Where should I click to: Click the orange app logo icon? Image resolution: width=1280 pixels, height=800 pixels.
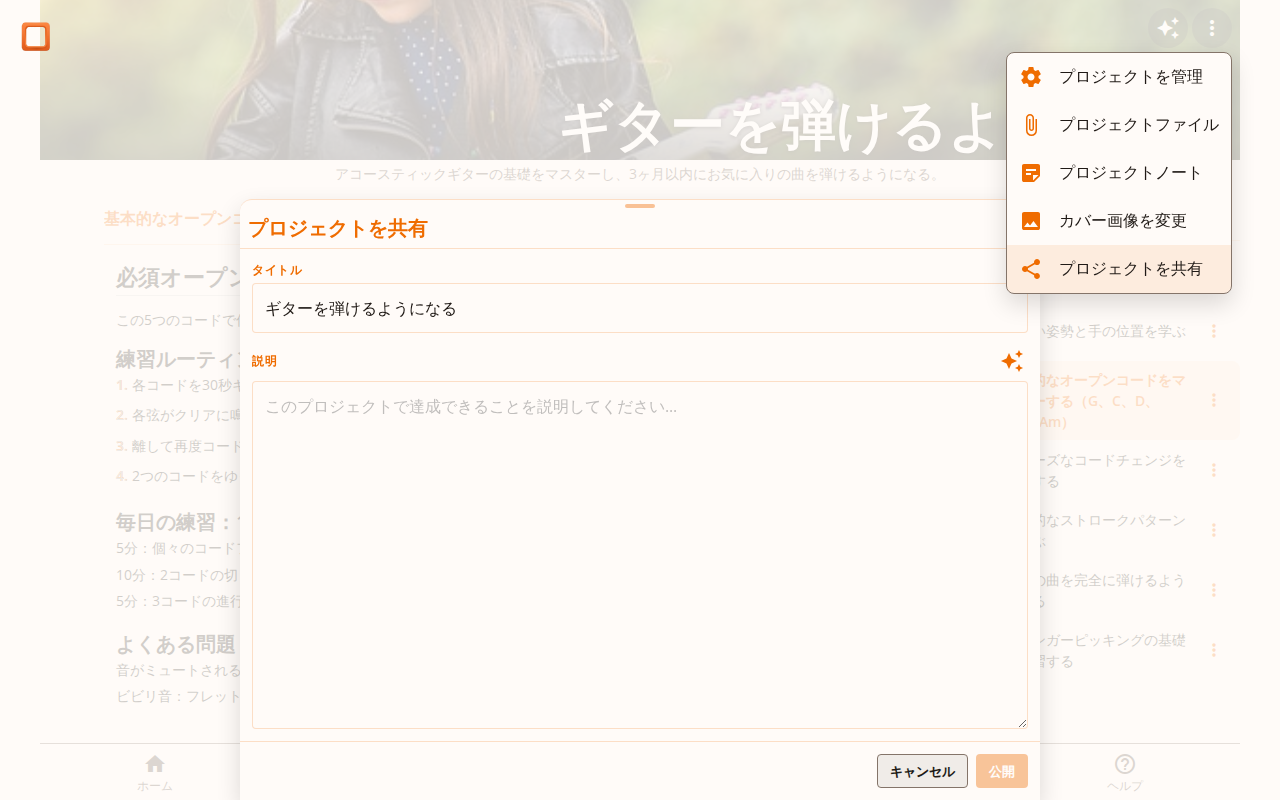tap(36, 37)
